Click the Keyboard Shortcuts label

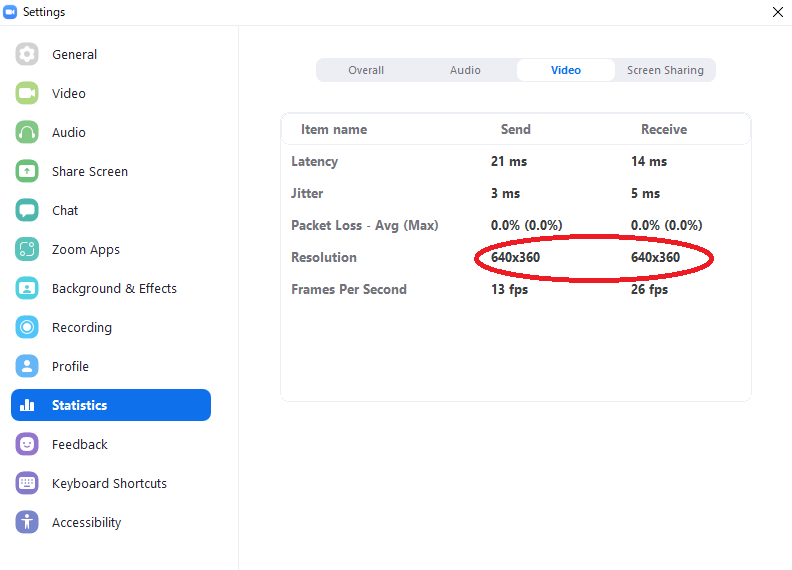click(x=109, y=484)
